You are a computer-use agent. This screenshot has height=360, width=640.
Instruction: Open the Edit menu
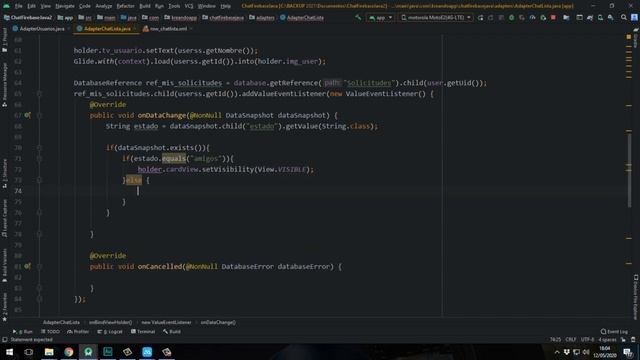coord(31,6)
